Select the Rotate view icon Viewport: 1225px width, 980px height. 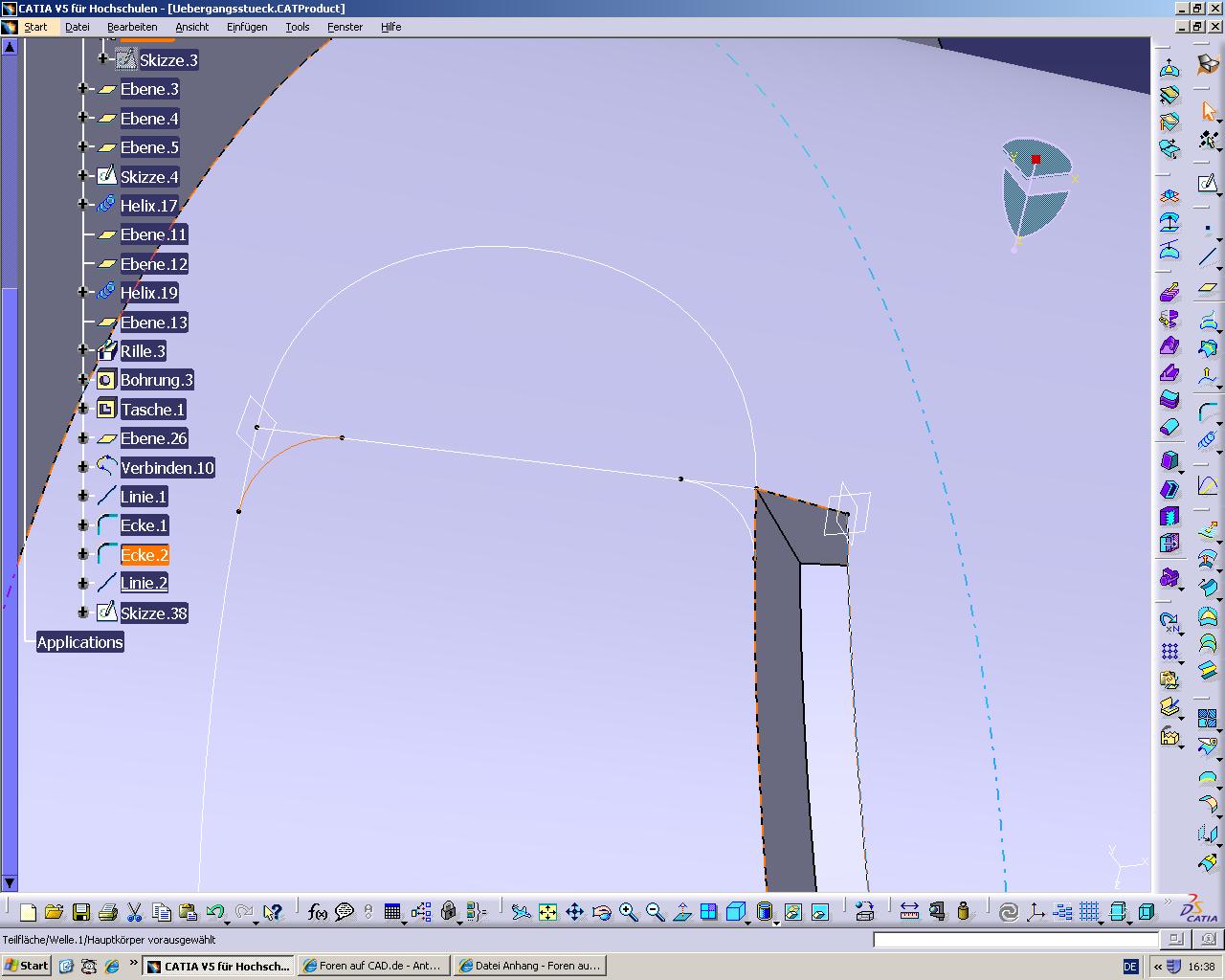click(x=601, y=912)
